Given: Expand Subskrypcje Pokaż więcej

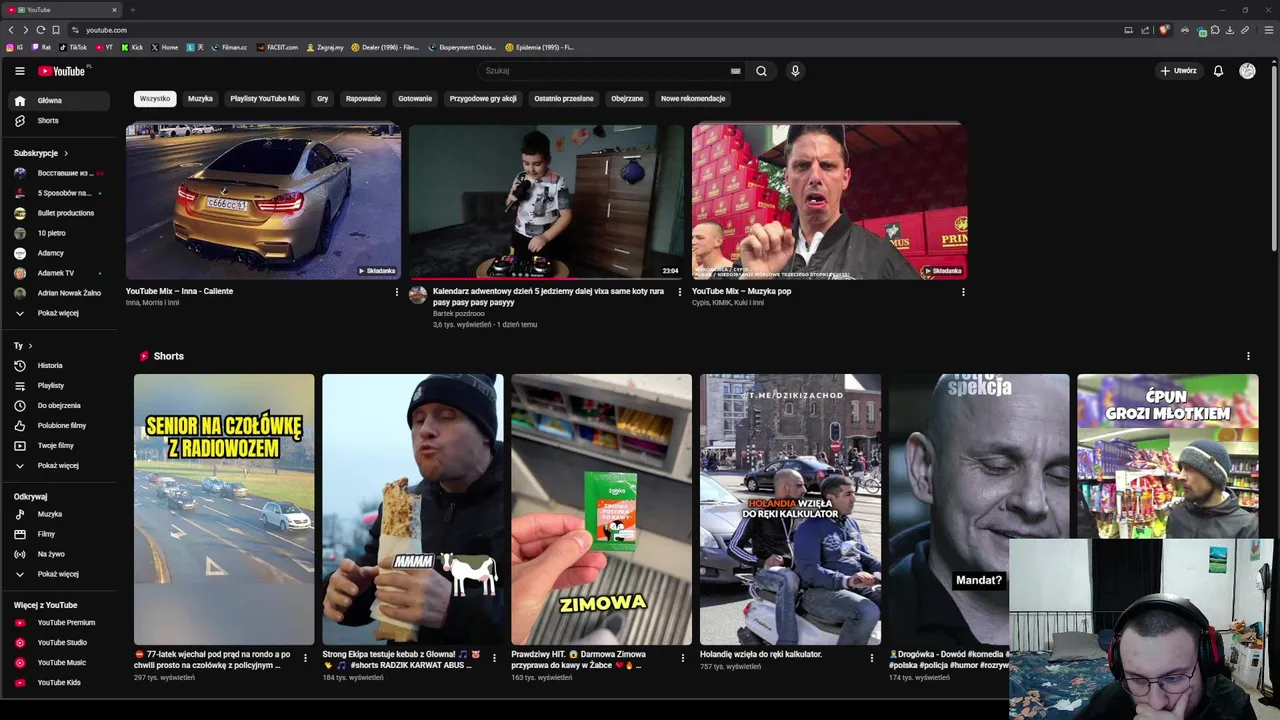Looking at the screenshot, I should tap(60, 313).
